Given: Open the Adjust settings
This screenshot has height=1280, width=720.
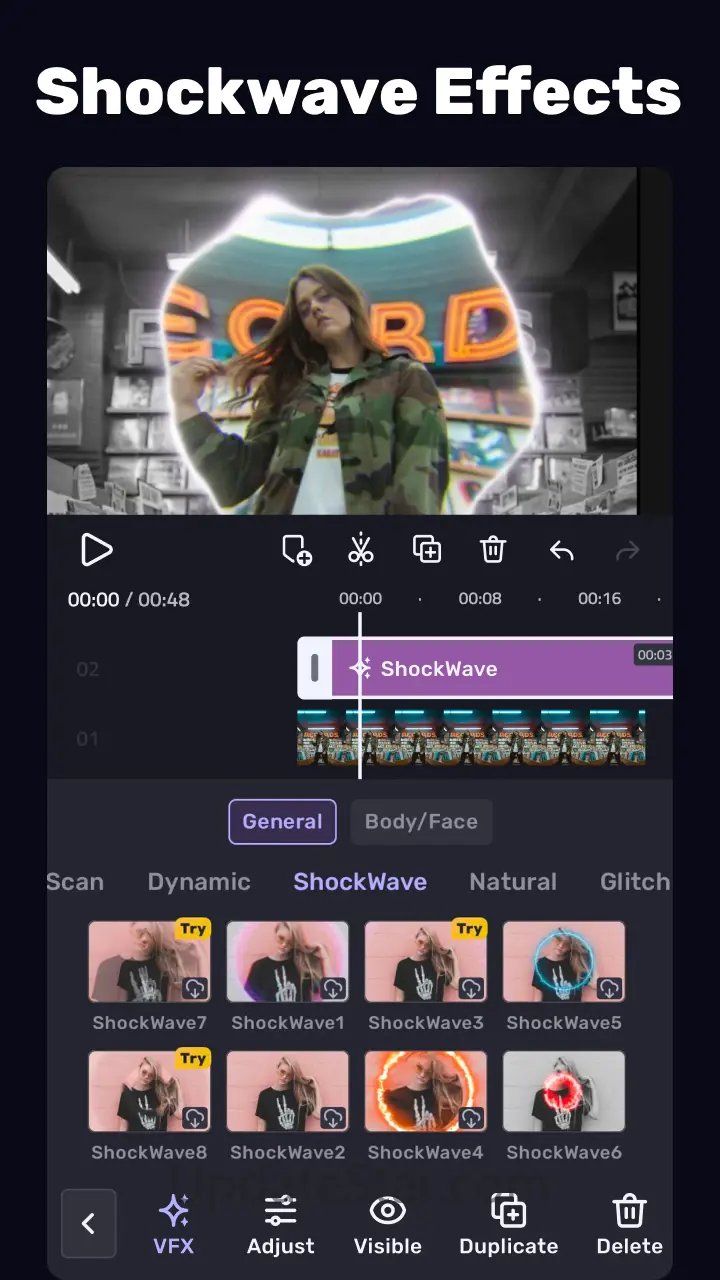Looking at the screenshot, I should [x=280, y=1224].
